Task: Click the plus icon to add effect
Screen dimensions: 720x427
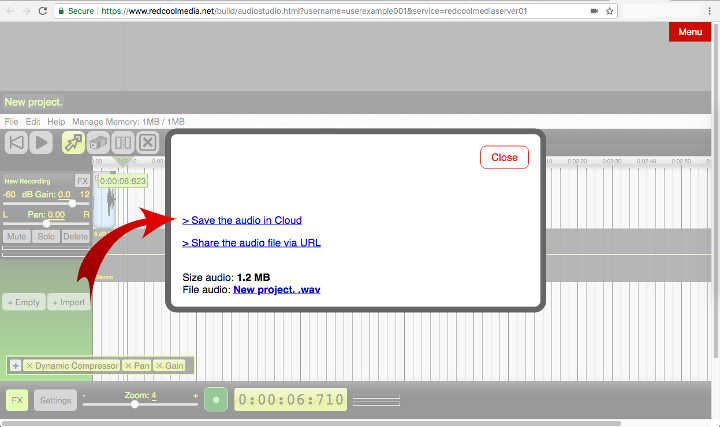Action: tap(15, 366)
